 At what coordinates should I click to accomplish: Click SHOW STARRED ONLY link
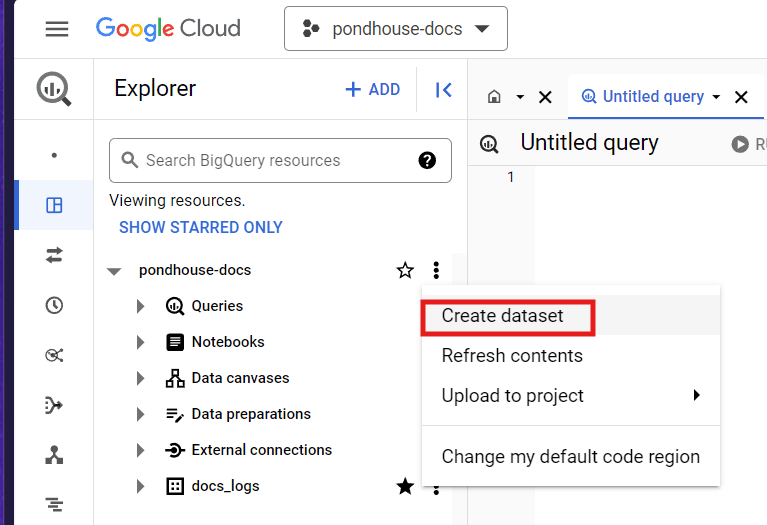(201, 228)
